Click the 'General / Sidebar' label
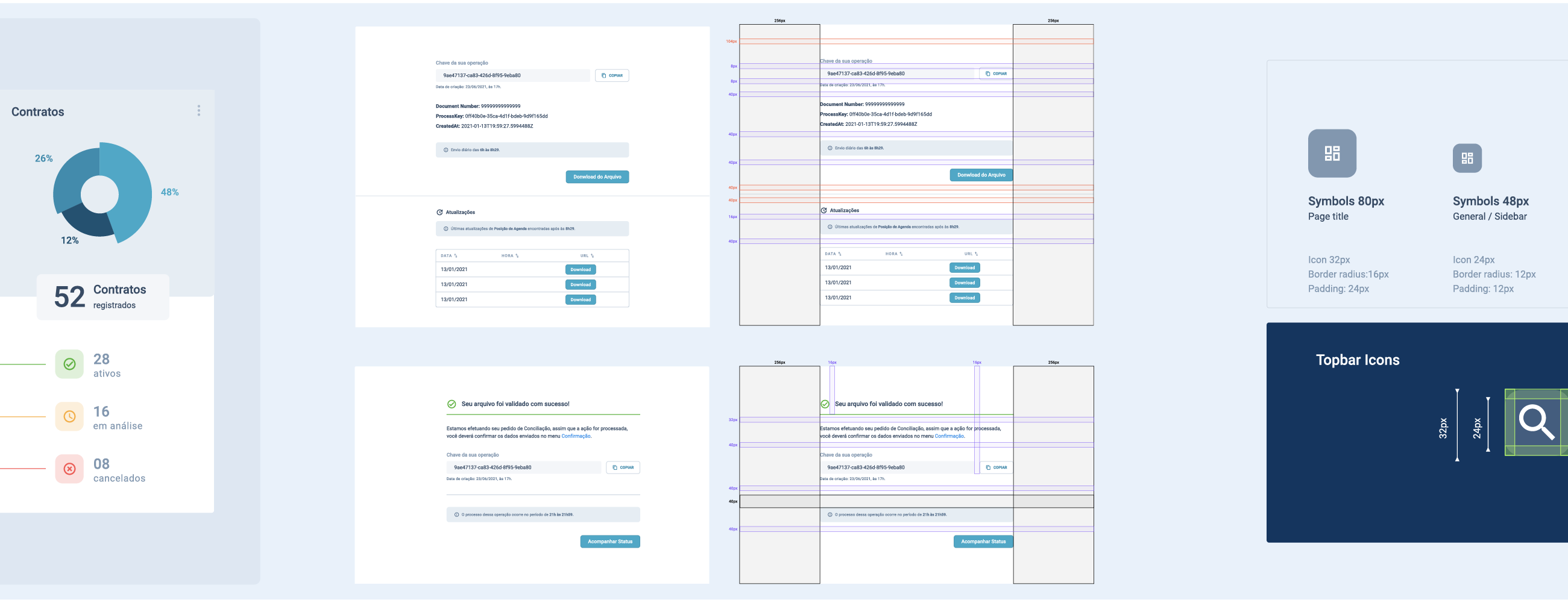The image size is (1568, 603). (1490, 217)
